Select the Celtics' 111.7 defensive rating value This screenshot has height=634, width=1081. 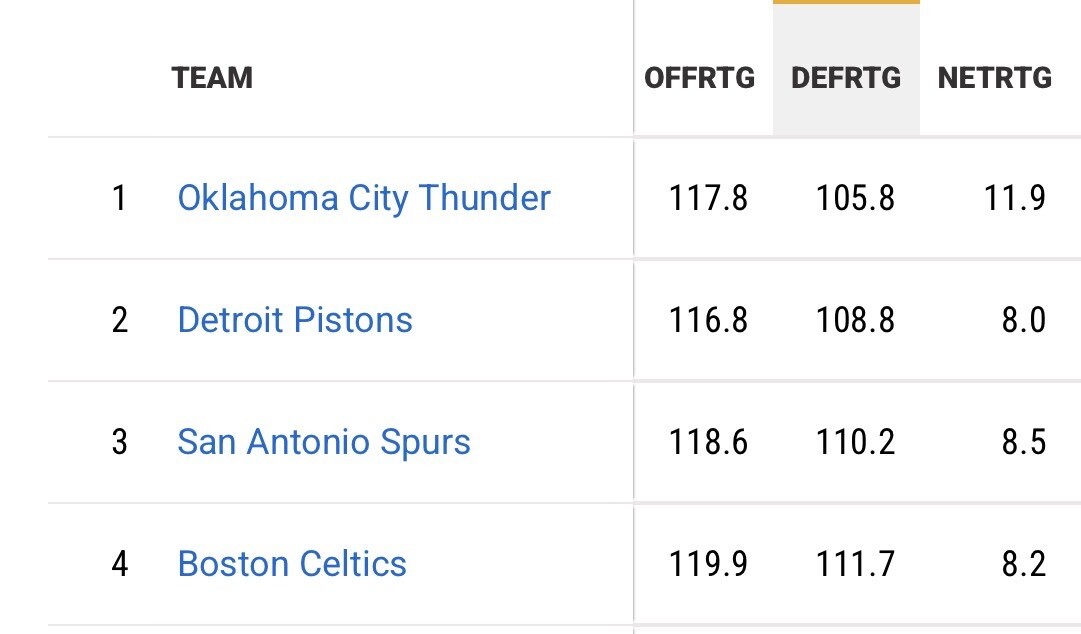point(855,564)
